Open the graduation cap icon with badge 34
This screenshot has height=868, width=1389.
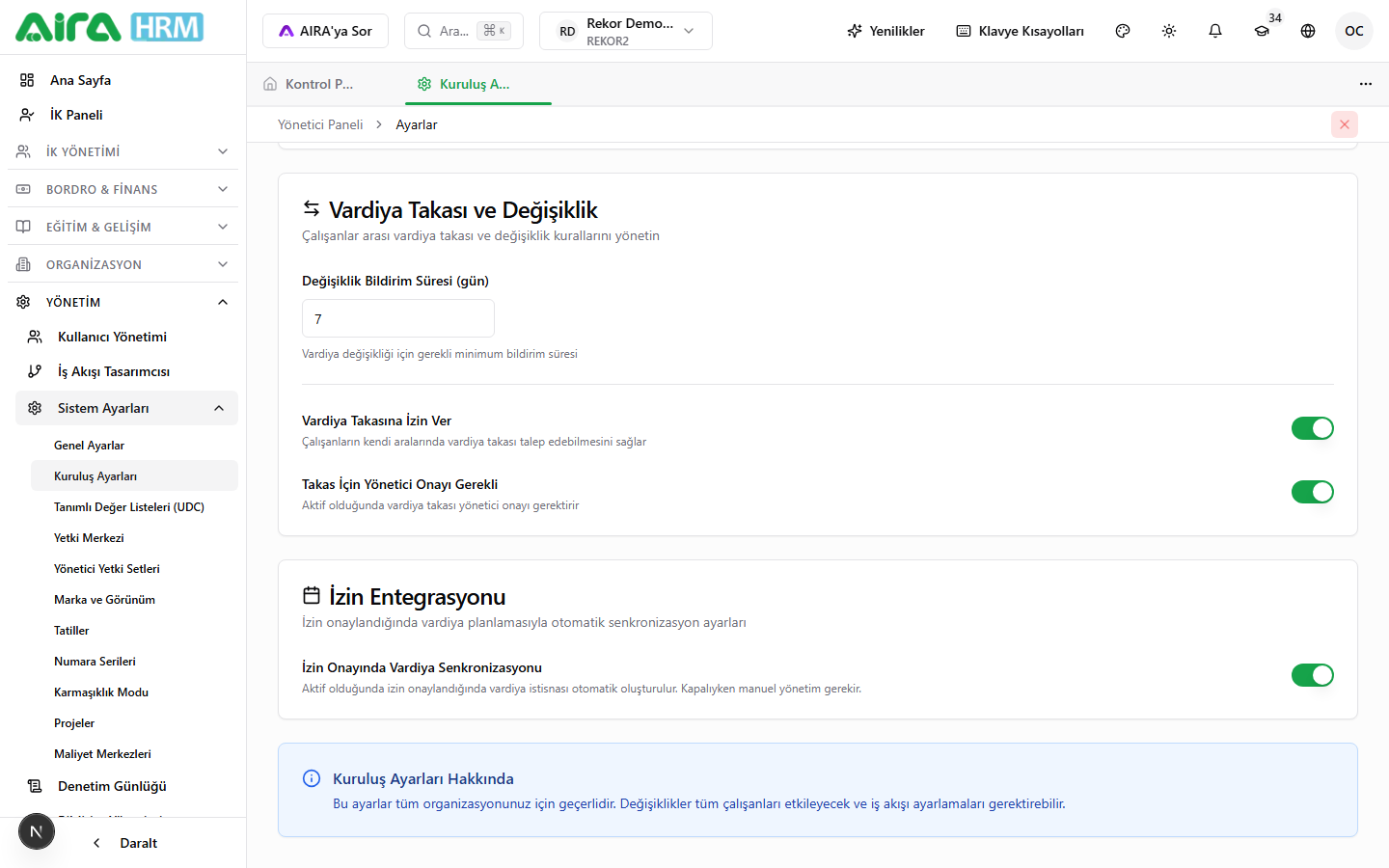[1262, 31]
